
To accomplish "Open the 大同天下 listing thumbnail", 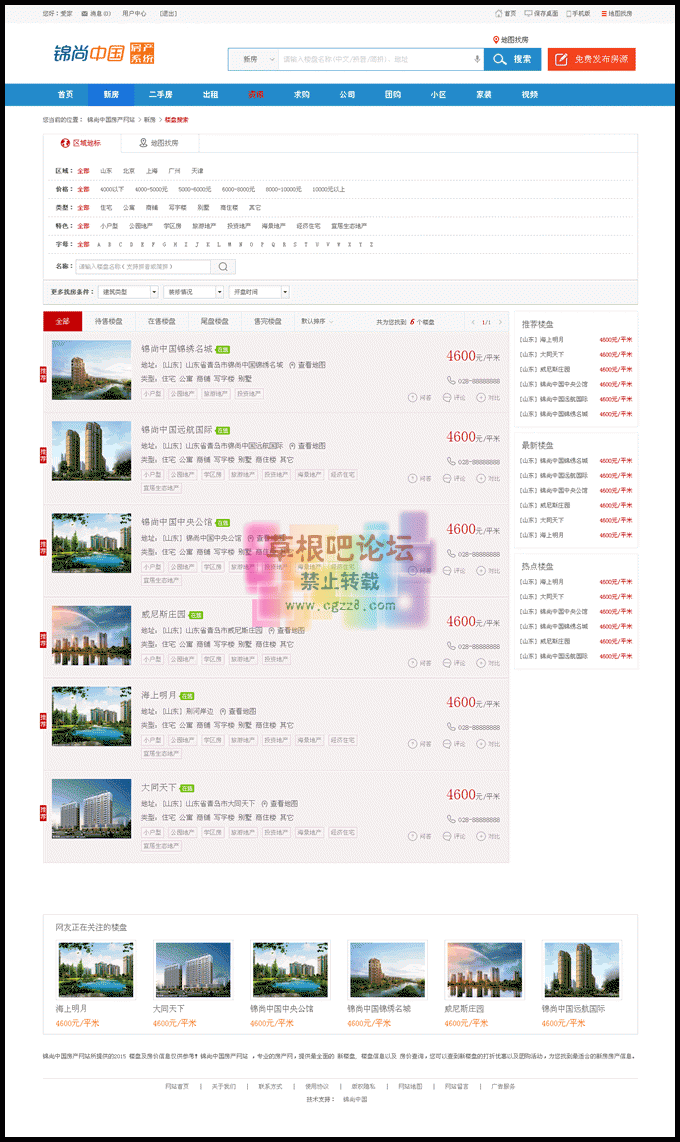I will [x=92, y=808].
